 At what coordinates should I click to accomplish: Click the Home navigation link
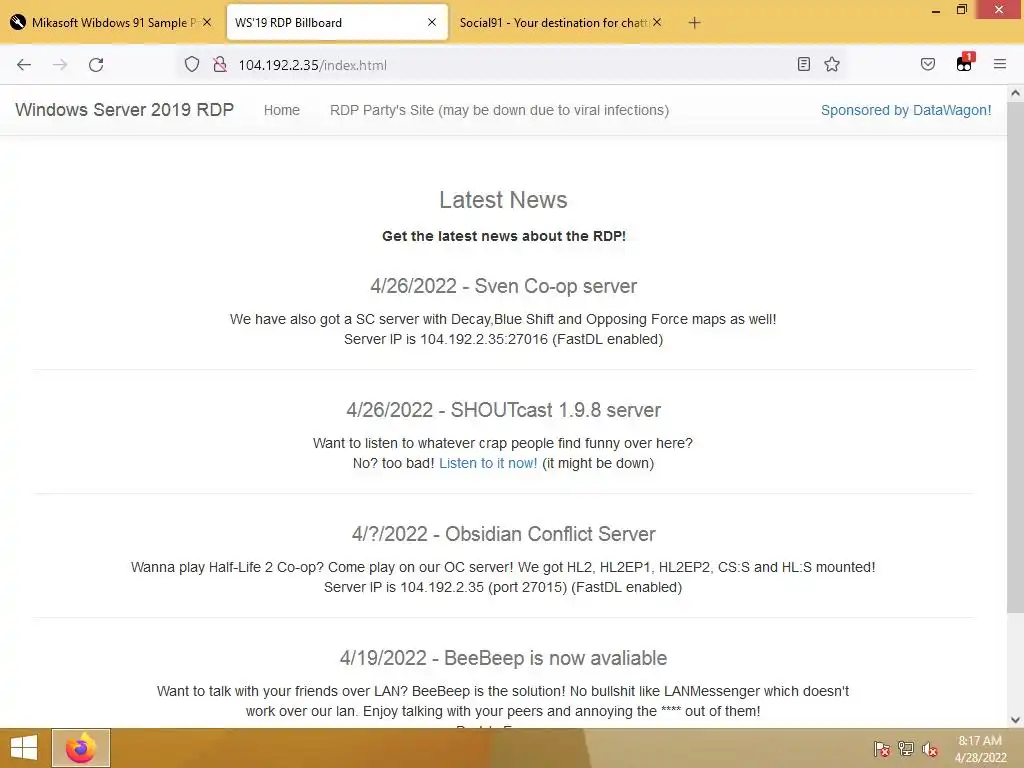(281, 110)
